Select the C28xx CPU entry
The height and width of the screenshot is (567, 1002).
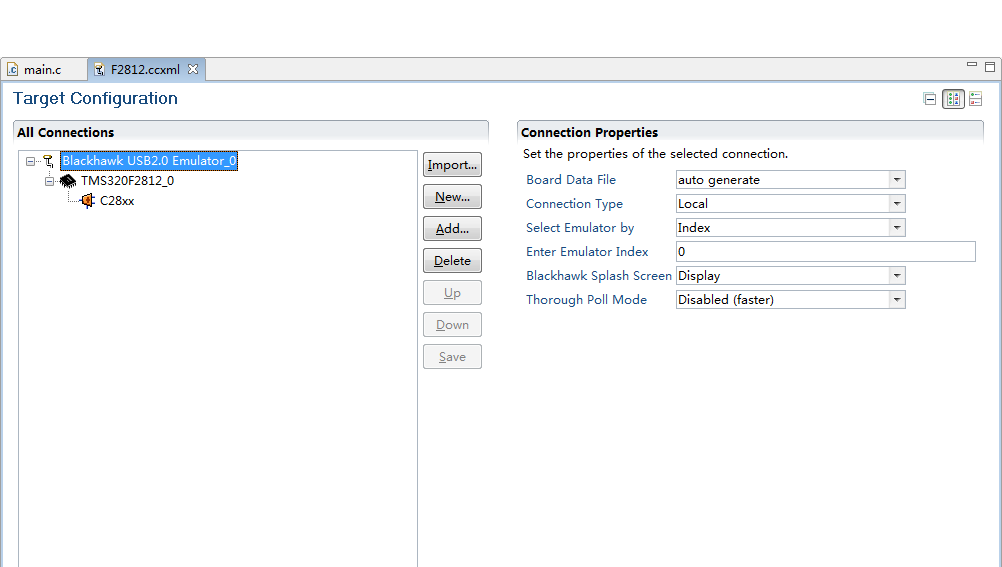point(117,201)
